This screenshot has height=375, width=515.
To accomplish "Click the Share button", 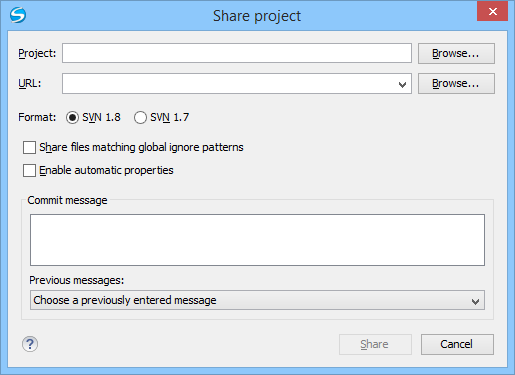I will click(375, 344).
